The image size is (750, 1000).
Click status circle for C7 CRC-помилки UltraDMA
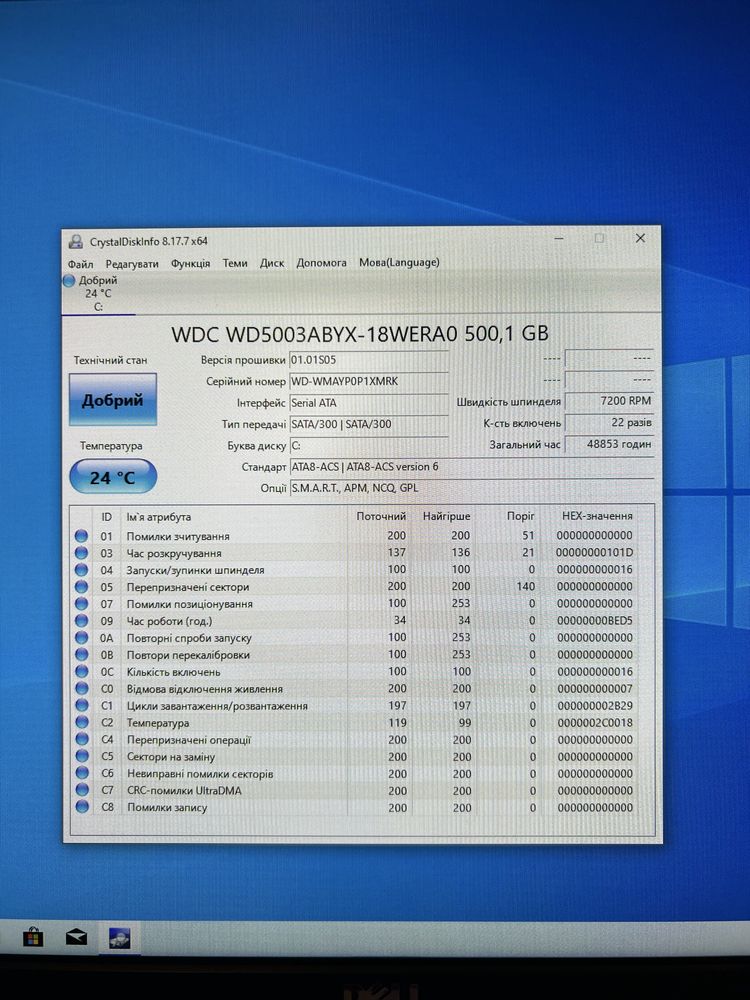[x=81, y=790]
